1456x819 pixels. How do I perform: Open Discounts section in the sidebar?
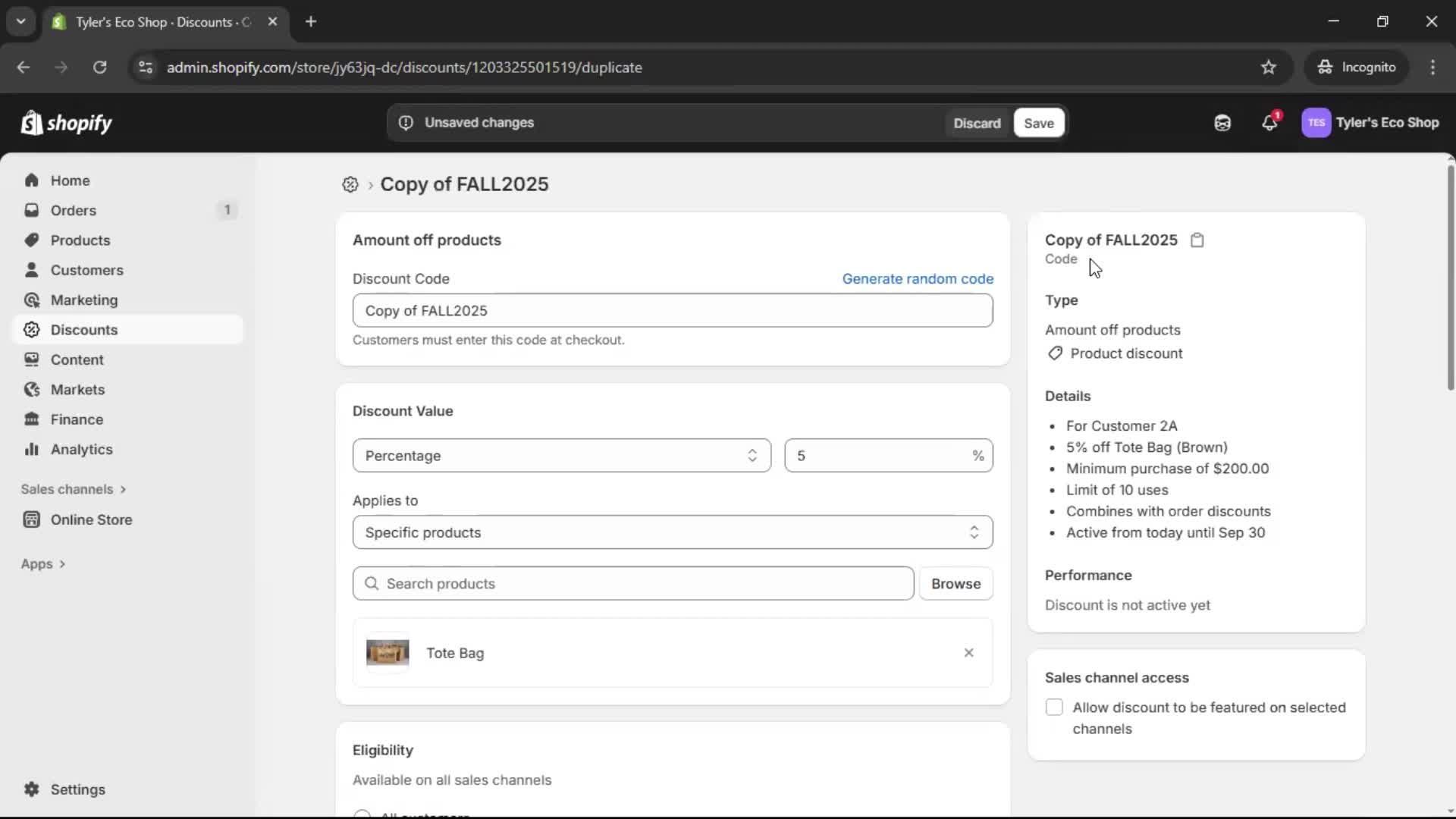[x=84, y=330]
